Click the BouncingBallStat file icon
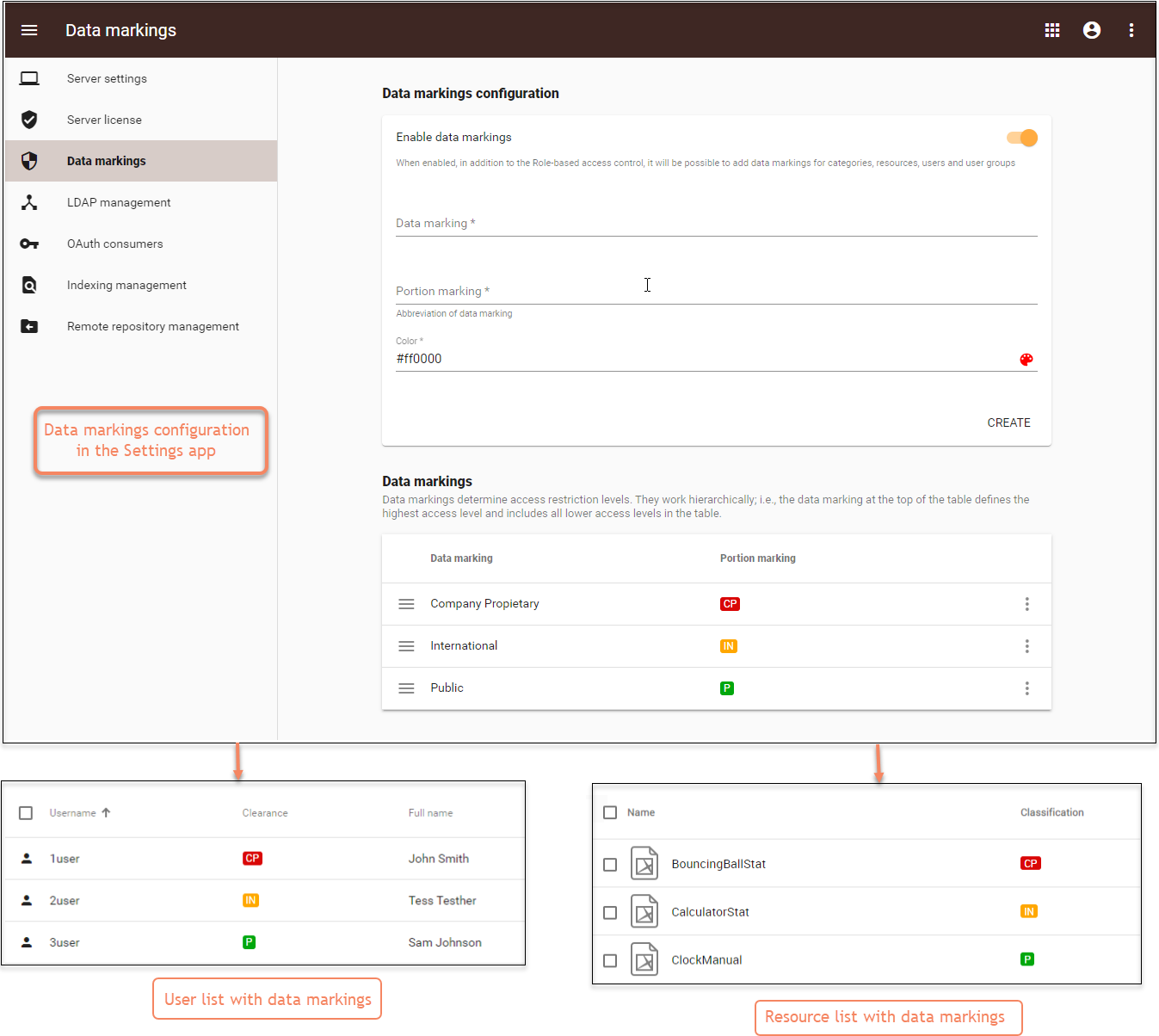This screenshot has width=1159, height=1036. (x=644, y=864)
